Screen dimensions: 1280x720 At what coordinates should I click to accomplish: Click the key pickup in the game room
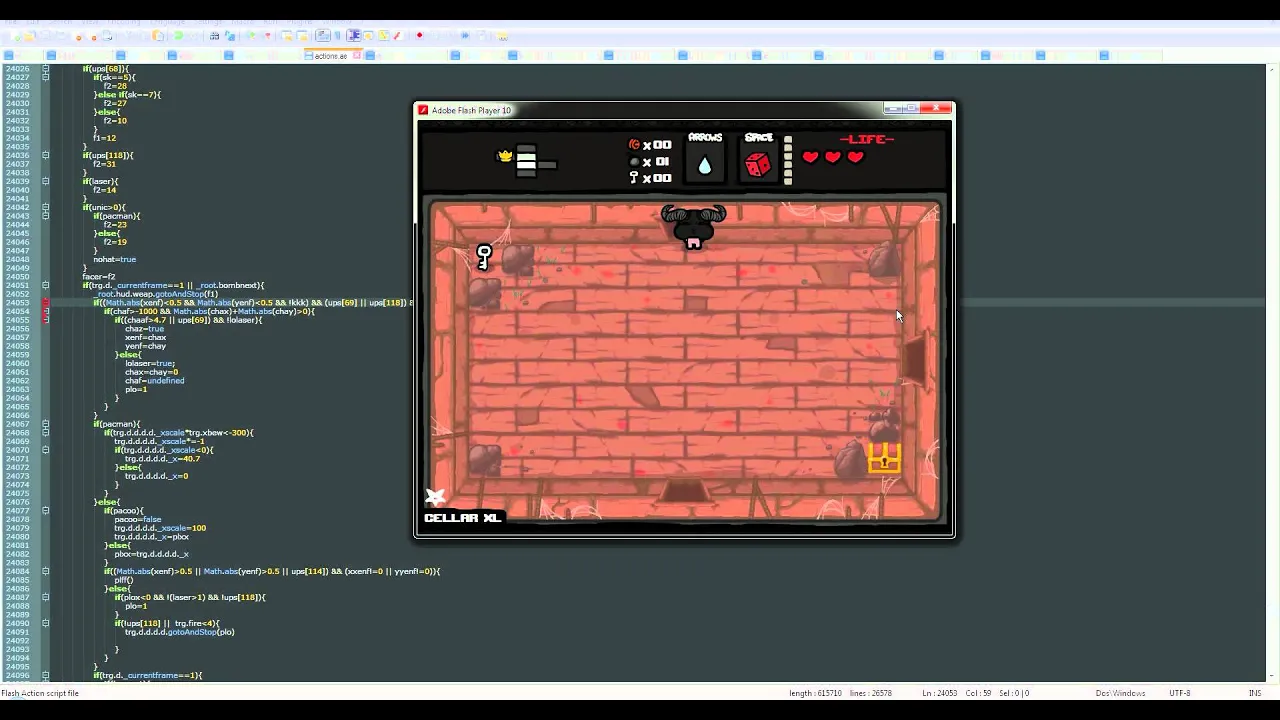coord(484,257)
